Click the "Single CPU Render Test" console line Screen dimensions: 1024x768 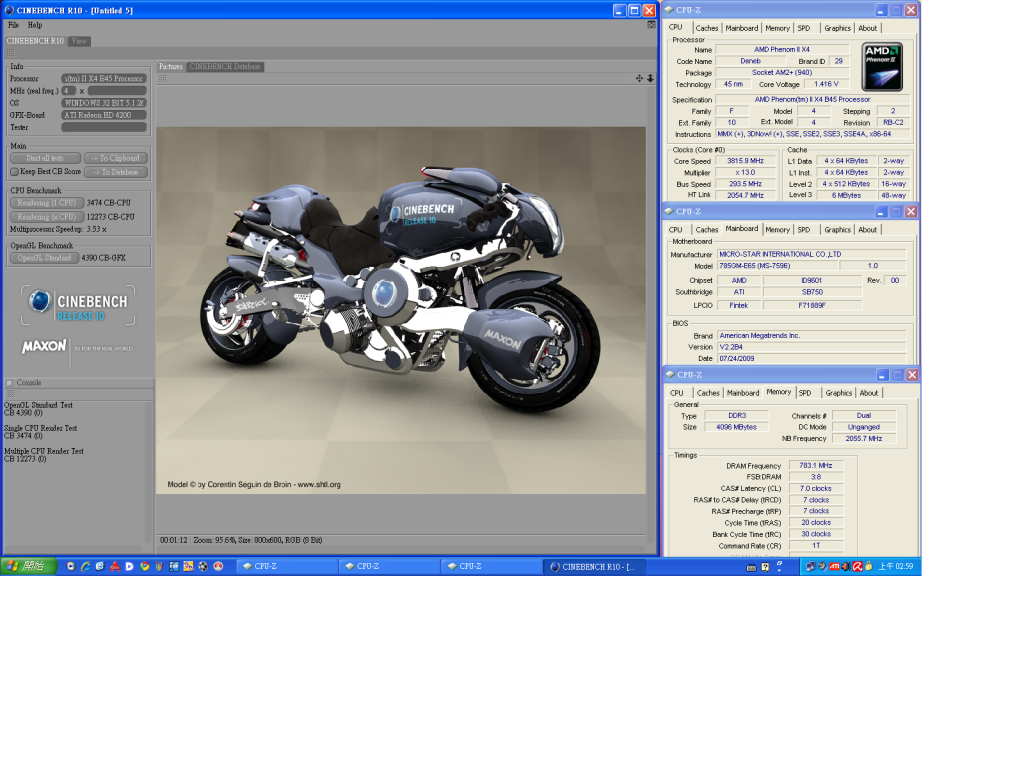40,428
